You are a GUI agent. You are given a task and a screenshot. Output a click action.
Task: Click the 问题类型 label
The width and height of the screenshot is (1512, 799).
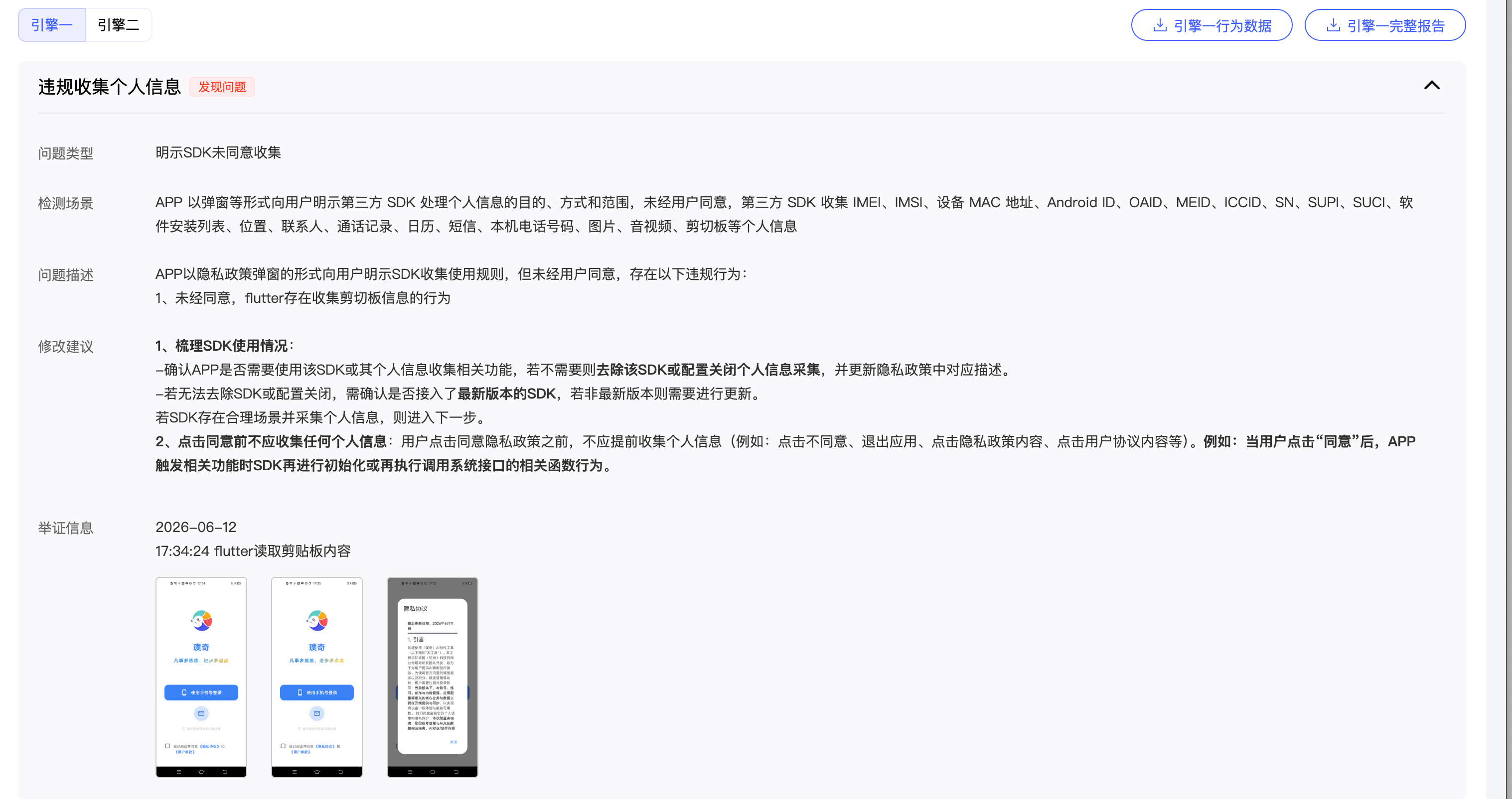[x=66, y=154]
